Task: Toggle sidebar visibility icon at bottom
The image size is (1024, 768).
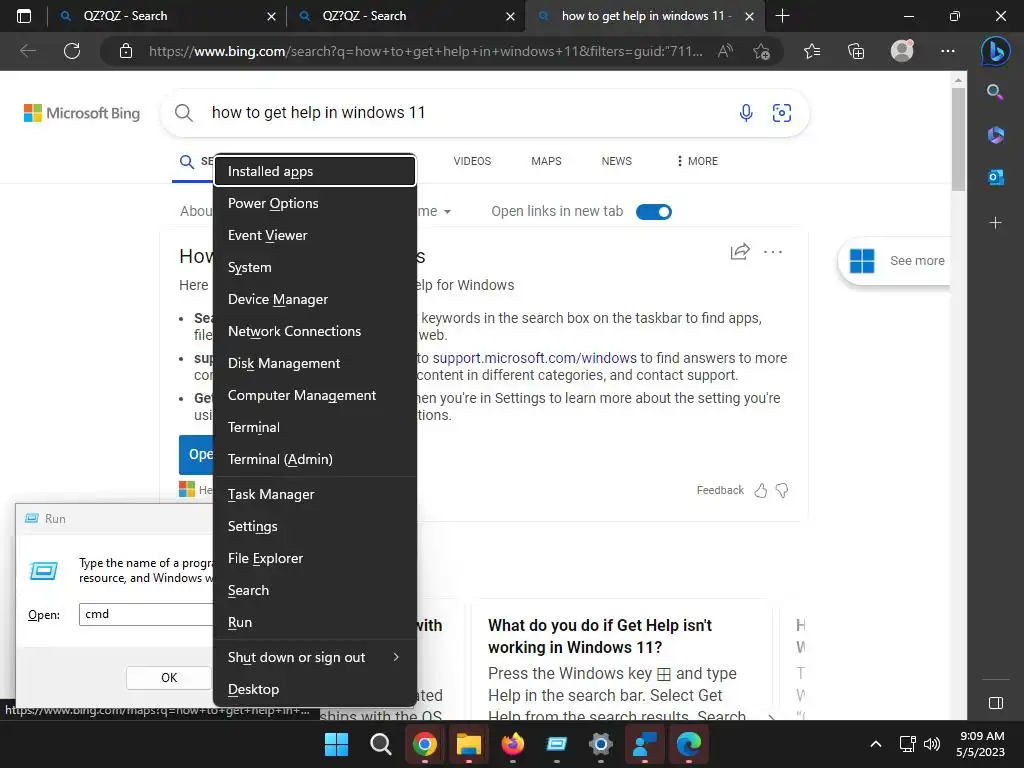Action: pos(995,703)
